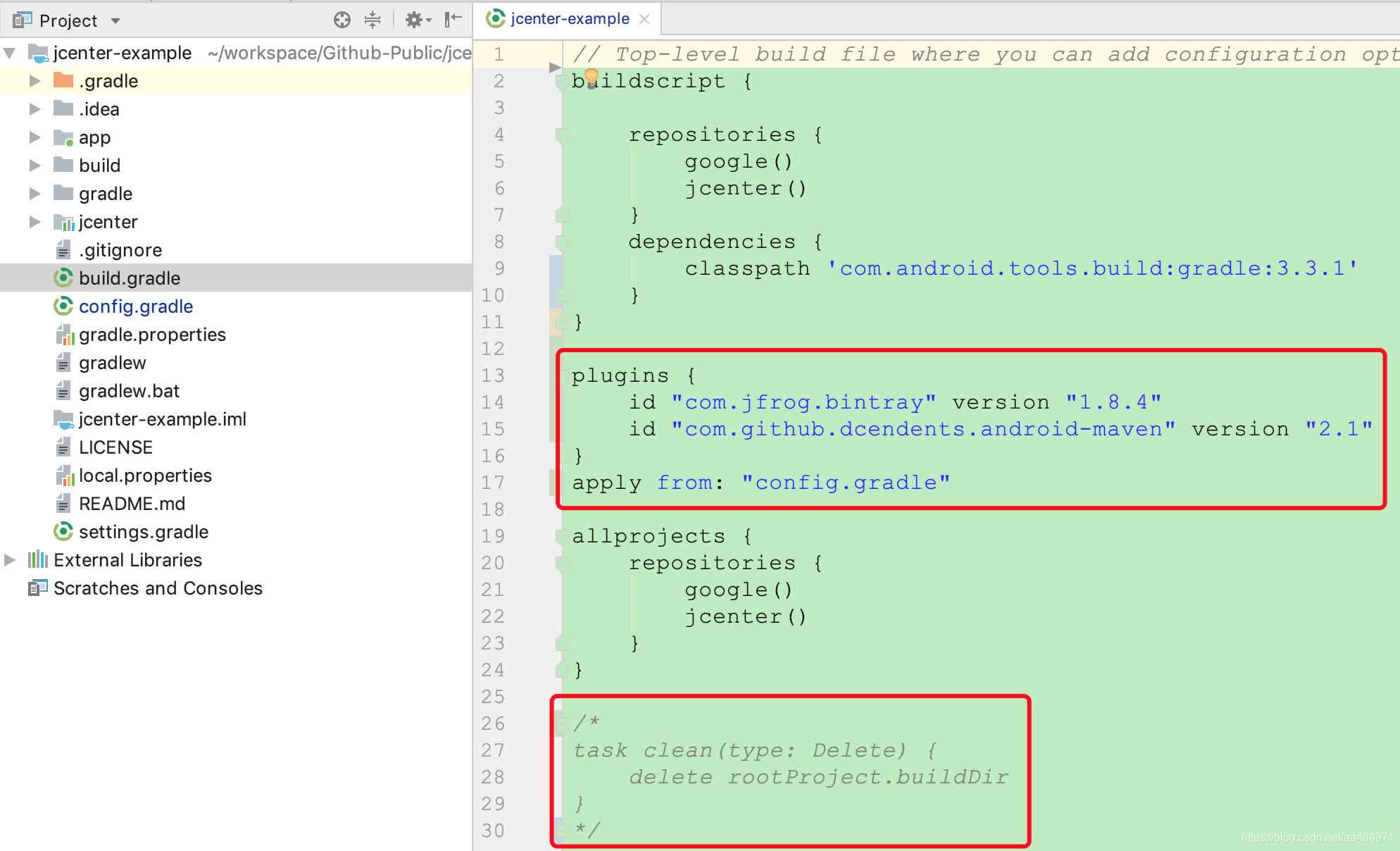Click the top-level build file comment line
The image size is (1400, 851).
pos(985,54)
